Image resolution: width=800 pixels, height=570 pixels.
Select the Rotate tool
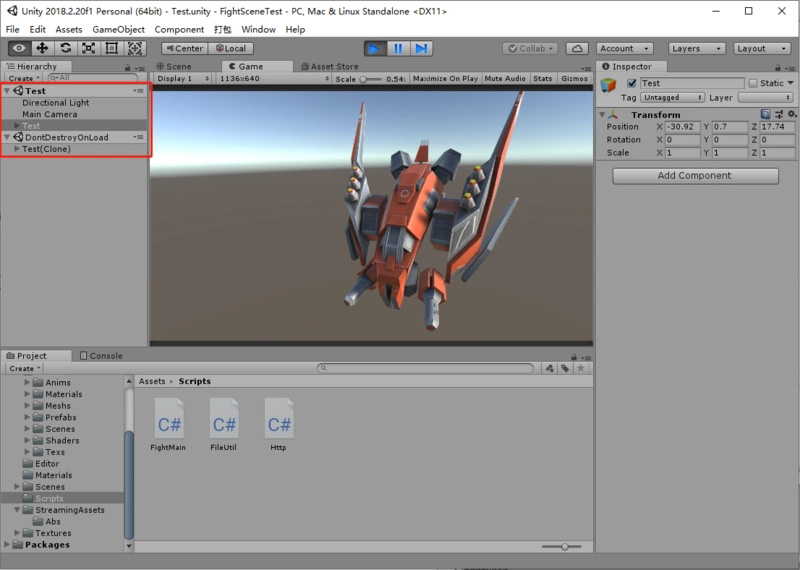click(x=65, y=48)
